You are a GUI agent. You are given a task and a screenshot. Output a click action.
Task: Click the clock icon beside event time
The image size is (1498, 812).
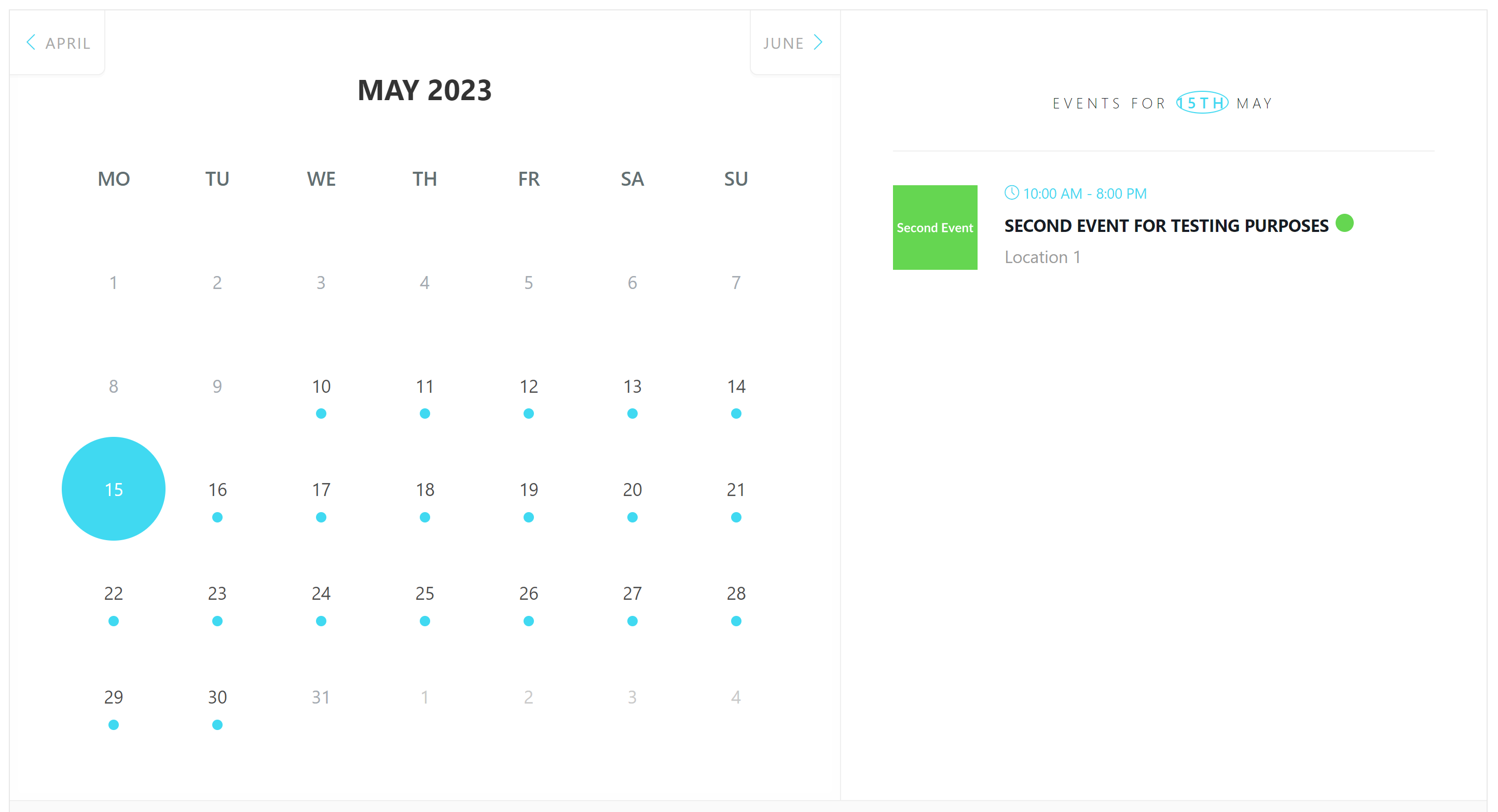tap(1011, 192)
